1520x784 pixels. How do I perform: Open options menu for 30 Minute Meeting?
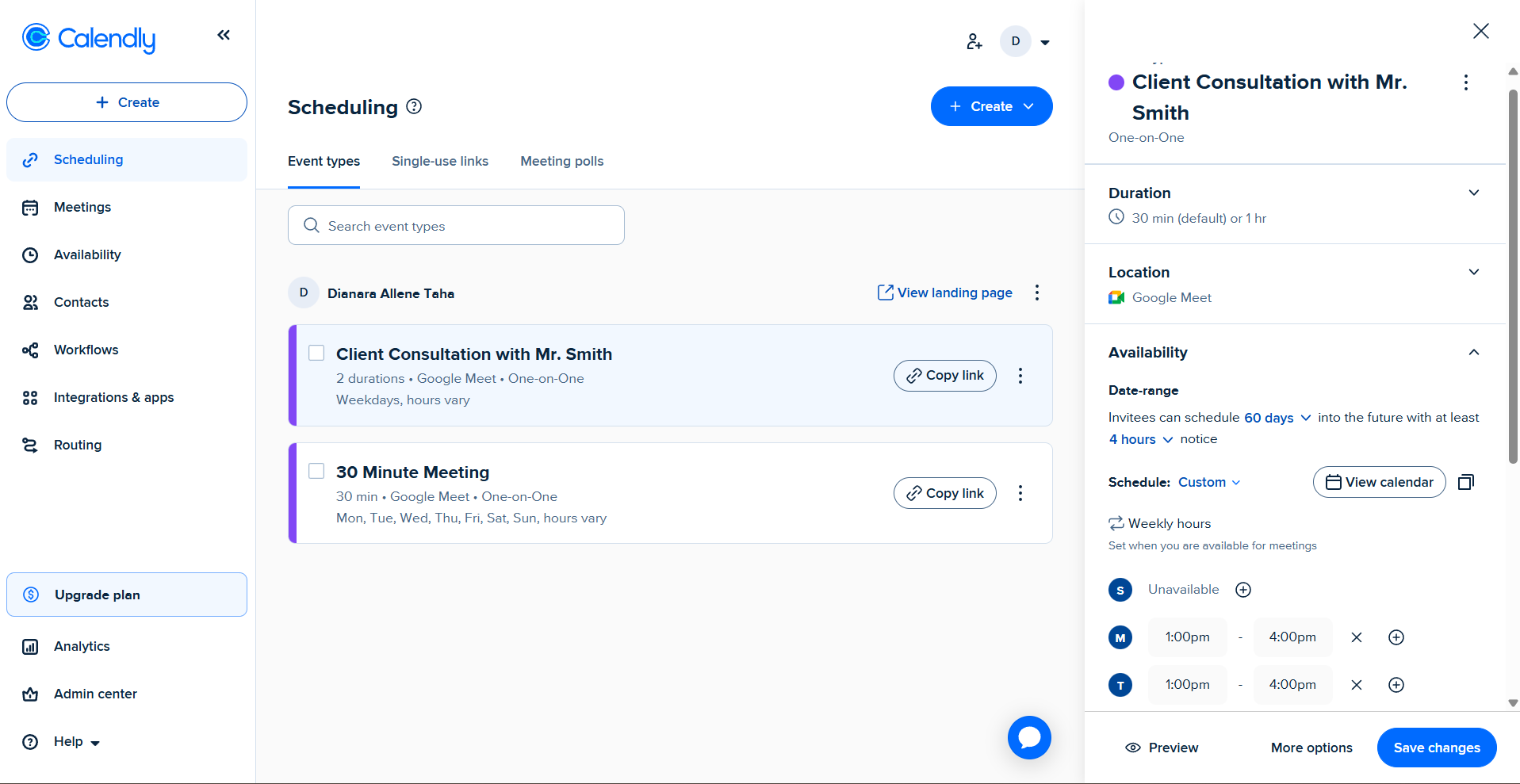[1020, 493]
